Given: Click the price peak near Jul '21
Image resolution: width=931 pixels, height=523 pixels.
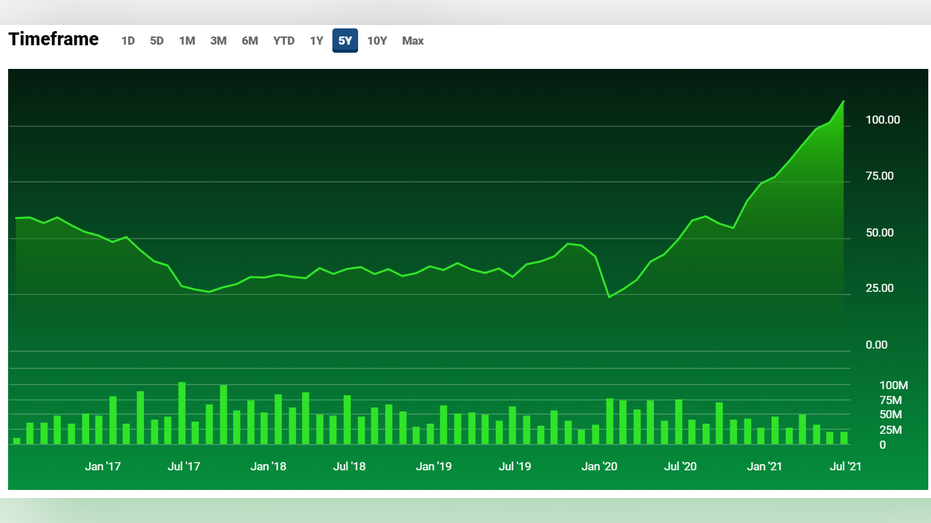Looking at the screenshot, I should click(844, 102).
